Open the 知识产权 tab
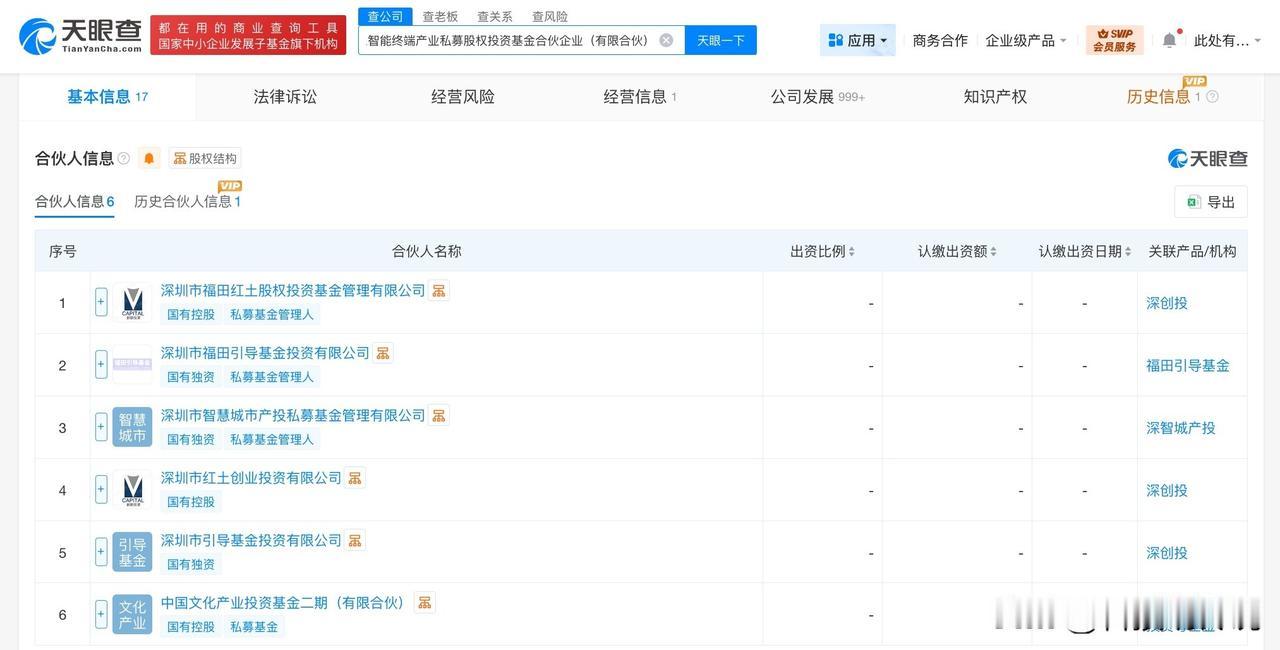Image resolution: width=1280 pixels, height=650 pixels. (995, 97)
